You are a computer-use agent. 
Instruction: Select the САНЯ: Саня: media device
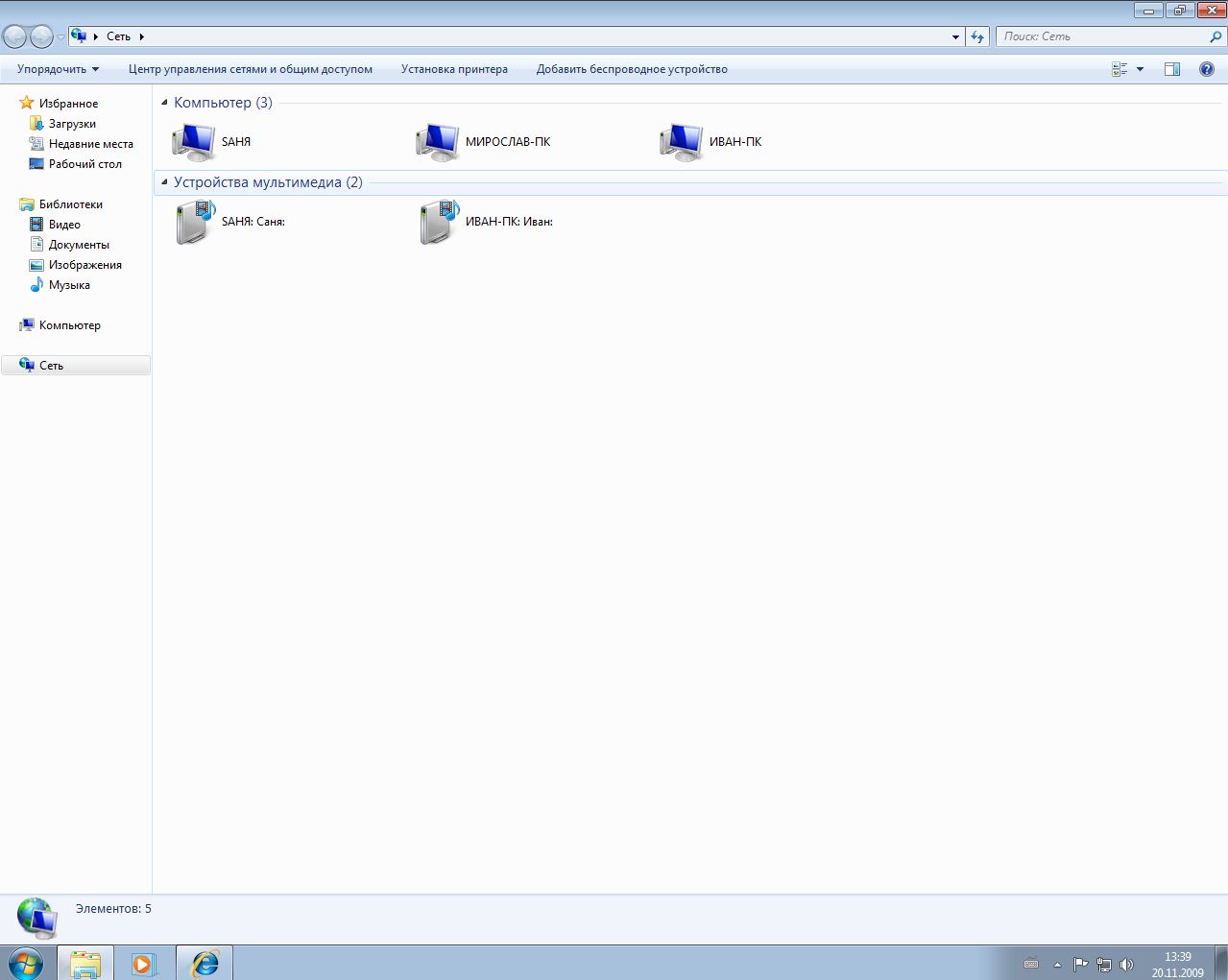coord(195,222)
